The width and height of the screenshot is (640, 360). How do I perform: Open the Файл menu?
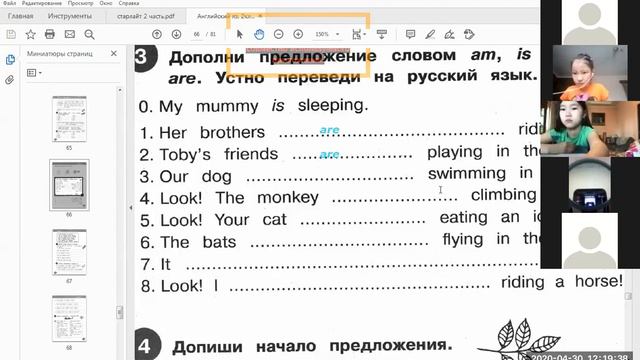pyautogui.click(x=9, y=3)
